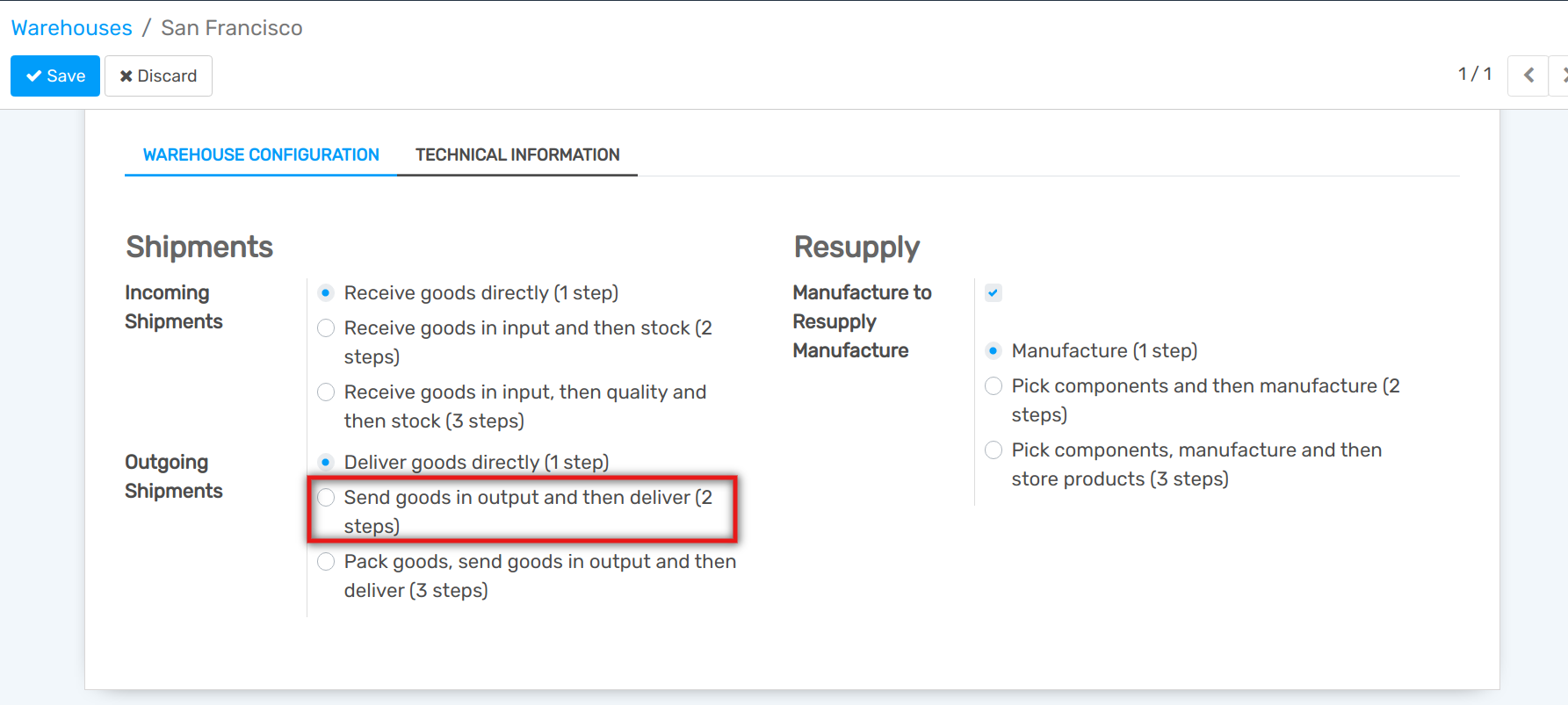The height and width of the screenshot is (705, 1568).
Task: Discard the warehouse changes
Action: click(x=158, y=76)
